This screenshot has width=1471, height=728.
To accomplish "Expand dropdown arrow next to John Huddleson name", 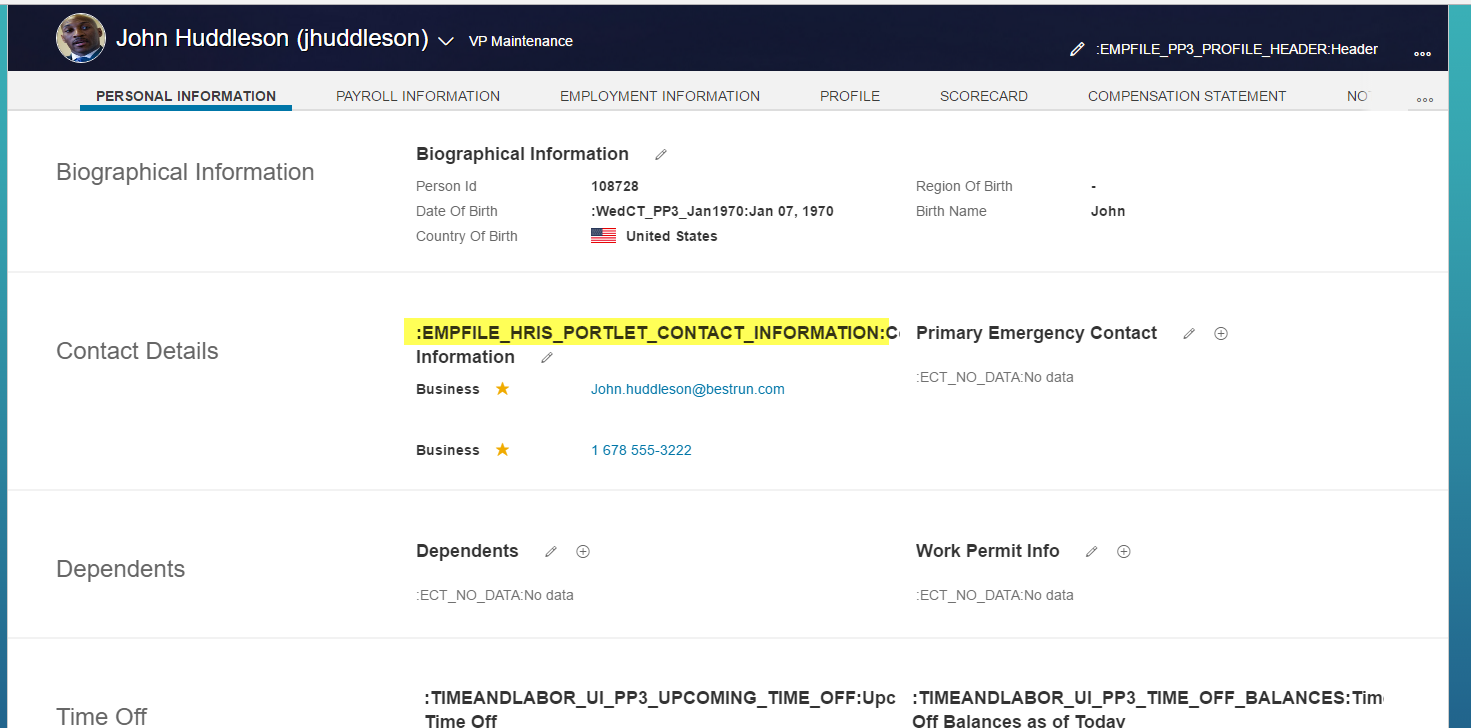I will [x=447, y=41].
